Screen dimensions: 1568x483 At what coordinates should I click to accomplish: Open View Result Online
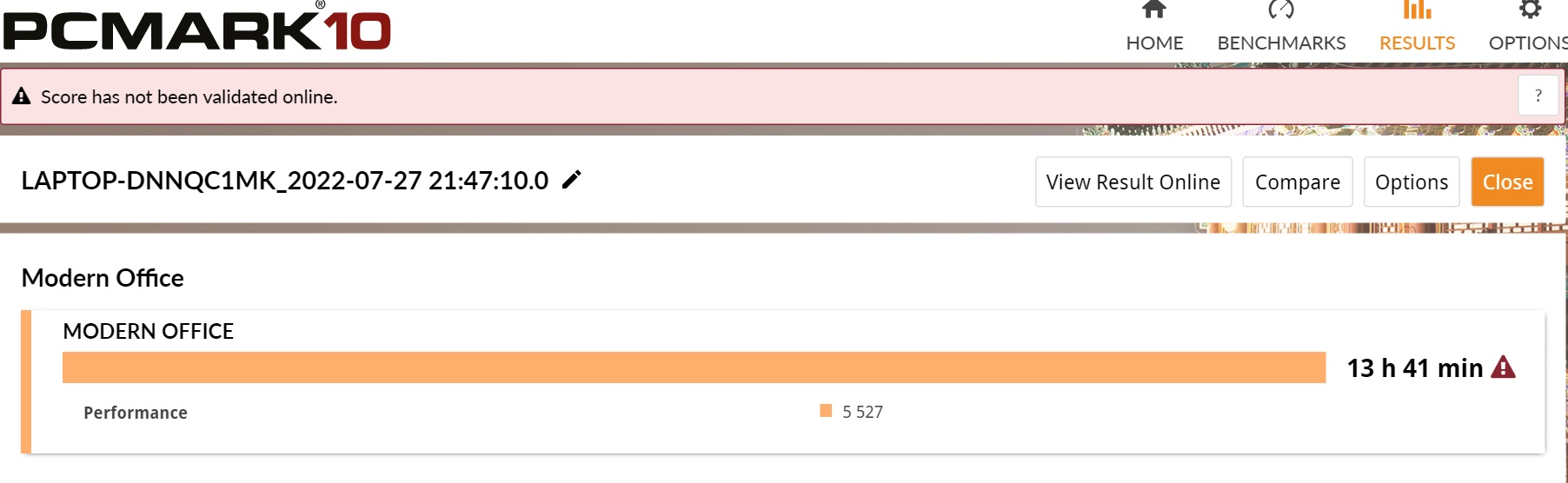(x=1133, y=182)
